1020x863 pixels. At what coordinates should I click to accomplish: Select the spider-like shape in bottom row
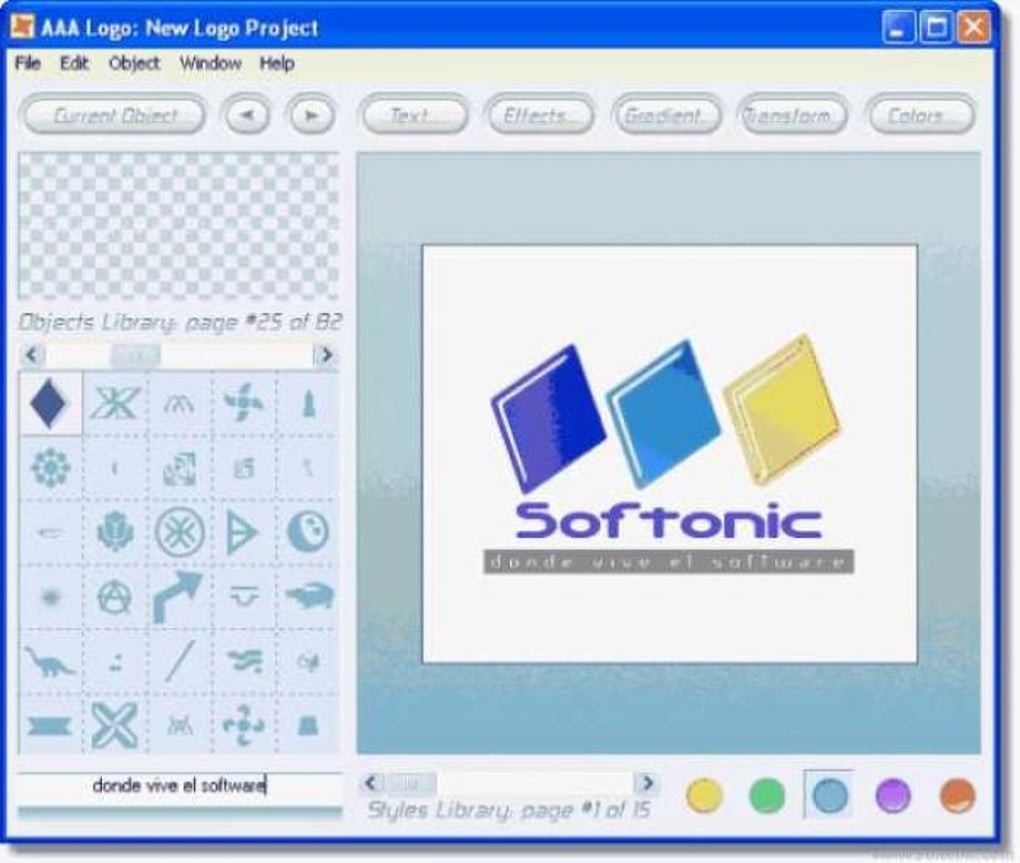pyautogui.click(x=180, y=725)
